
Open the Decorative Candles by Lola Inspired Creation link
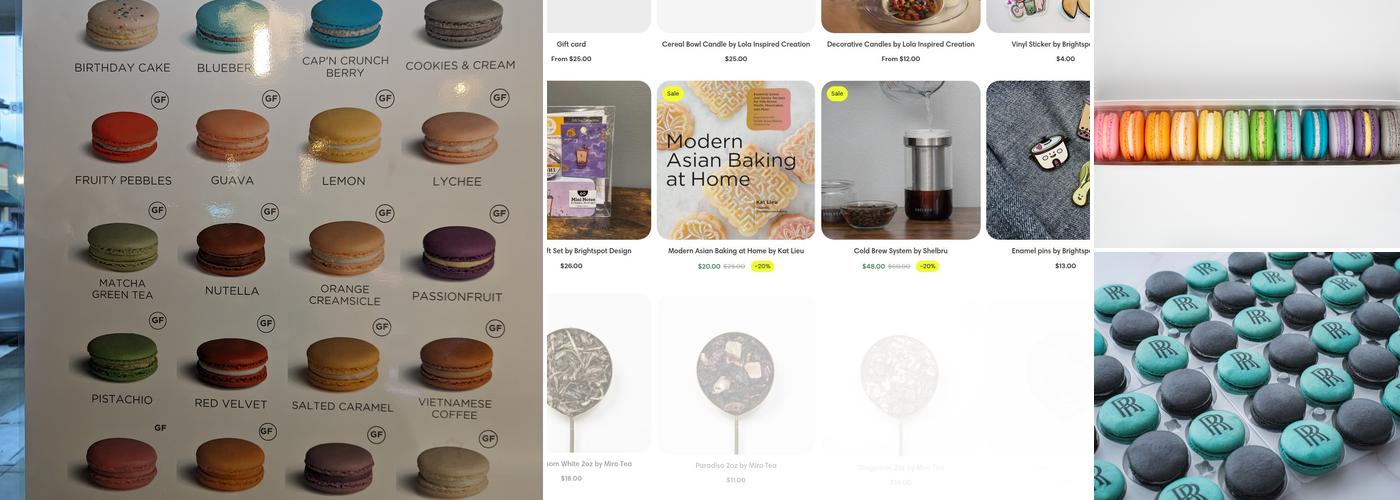pos(900,44)
